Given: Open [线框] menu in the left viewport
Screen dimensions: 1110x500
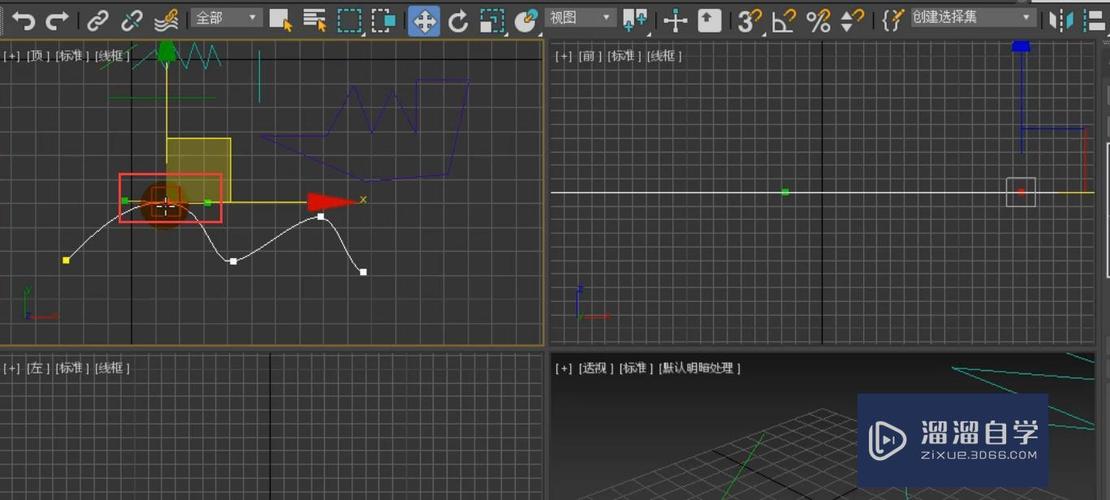Looking at the screenshot, I should pyautogui.click(x=113, y=368).
